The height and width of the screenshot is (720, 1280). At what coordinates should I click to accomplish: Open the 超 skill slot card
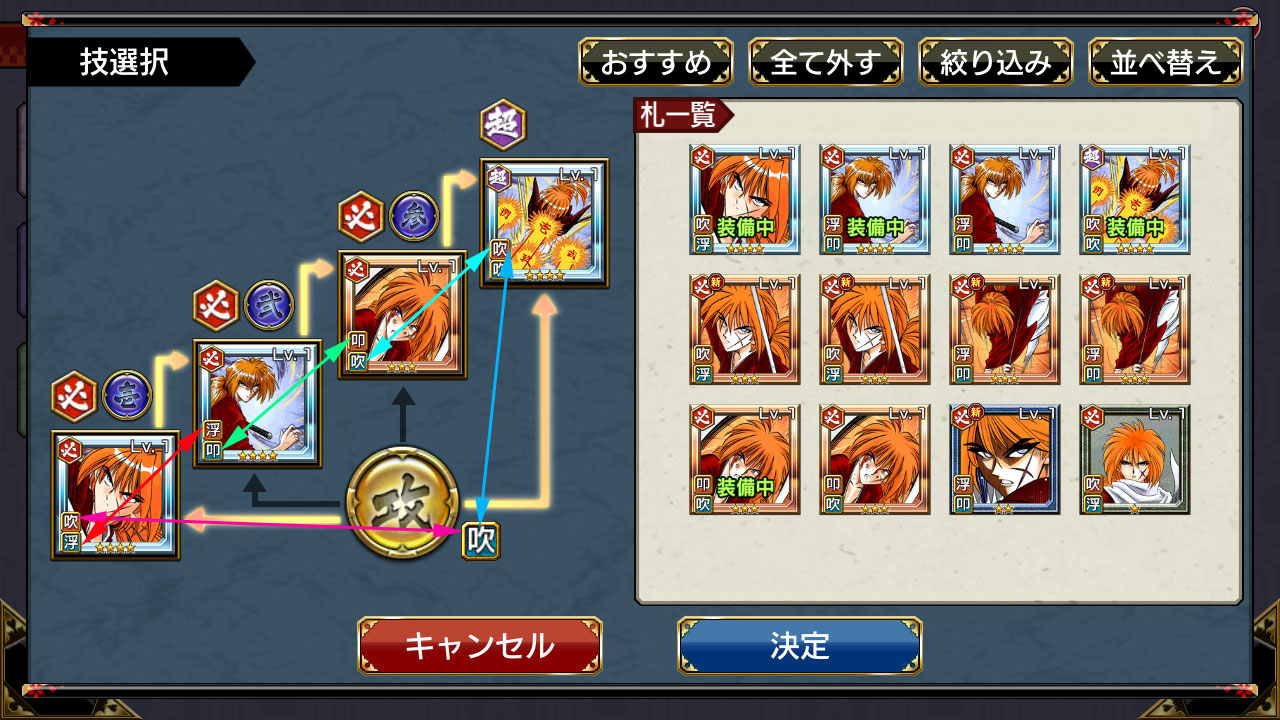(x=544, y=223)
